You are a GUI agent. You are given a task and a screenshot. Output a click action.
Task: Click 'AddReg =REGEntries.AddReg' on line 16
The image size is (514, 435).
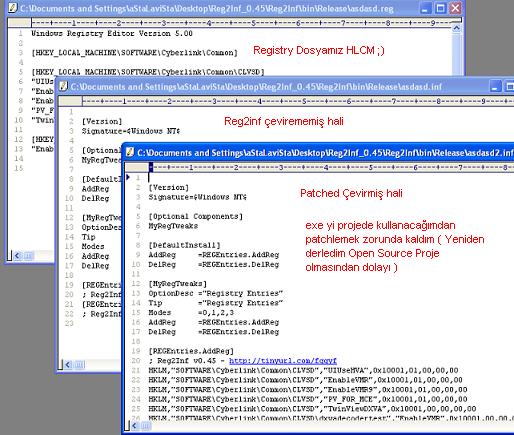pos(214,322)
